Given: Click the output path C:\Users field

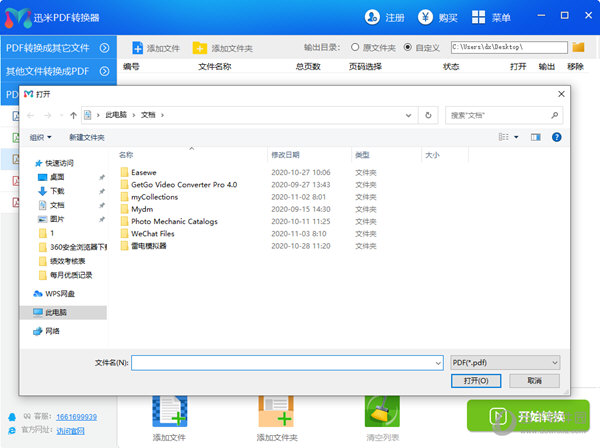Looking at the screenshot, I should (x=509, y=47).
